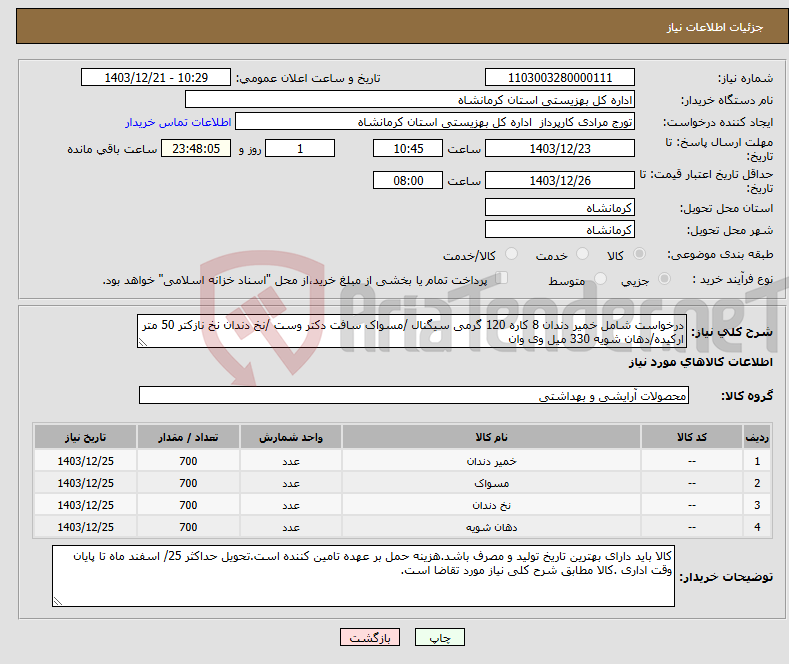Click the تاریخ نیاز column header
The height and width of the screenshot is (664, 789).
point(85,438)
